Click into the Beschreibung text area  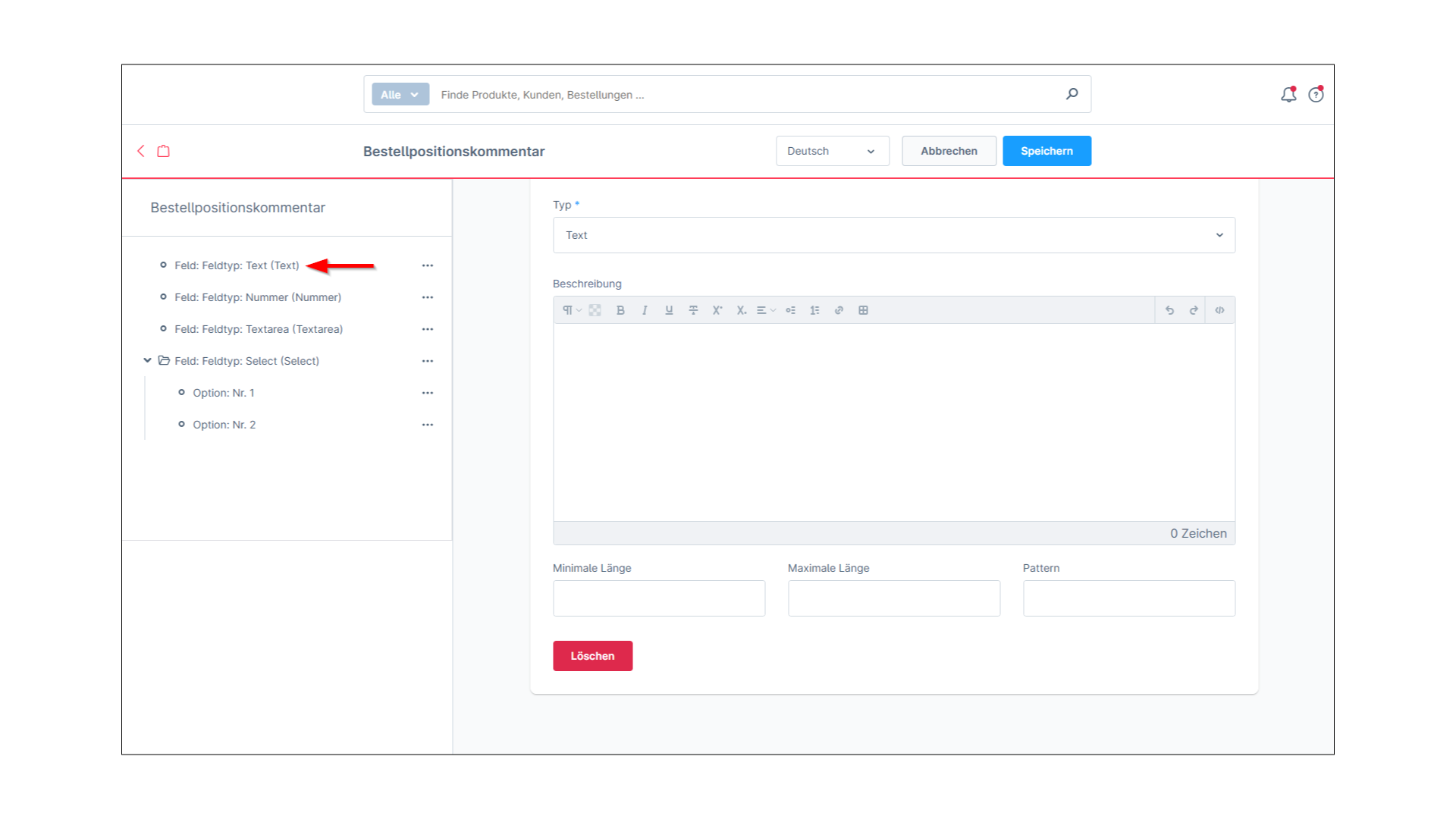tap(894, 422)
